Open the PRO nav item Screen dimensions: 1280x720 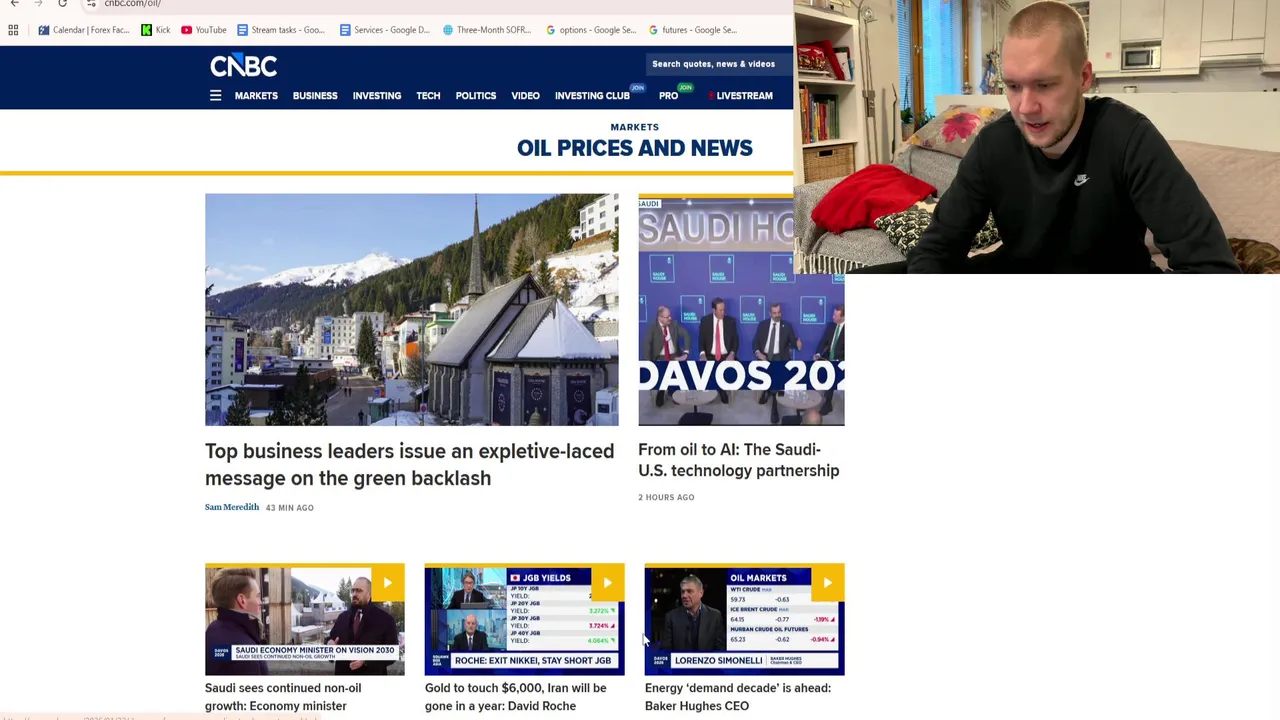668,96
